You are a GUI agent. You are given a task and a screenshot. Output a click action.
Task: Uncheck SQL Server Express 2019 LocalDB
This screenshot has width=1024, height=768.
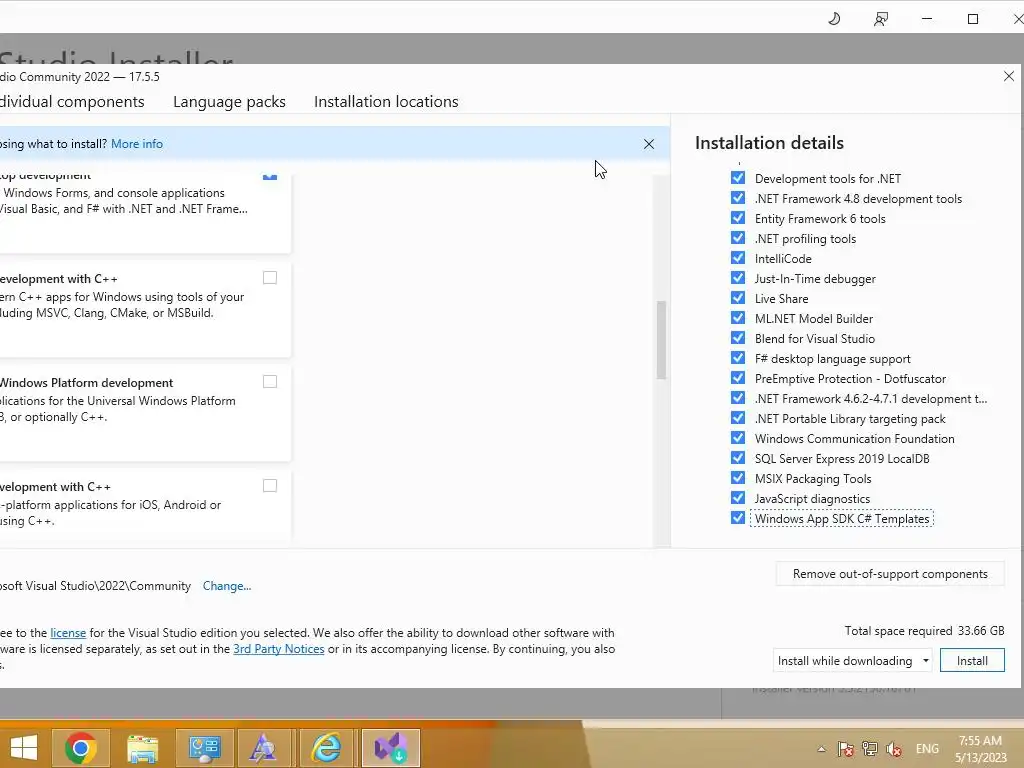pyautogui.click(x=738, y=458)
